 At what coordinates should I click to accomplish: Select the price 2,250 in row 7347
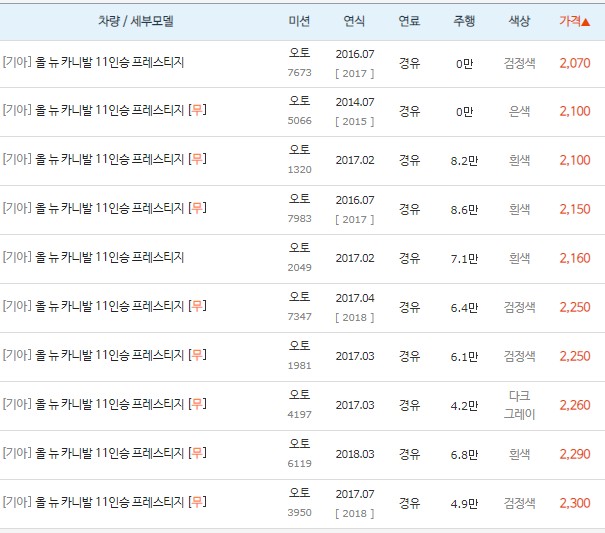[x=575, y=307]
